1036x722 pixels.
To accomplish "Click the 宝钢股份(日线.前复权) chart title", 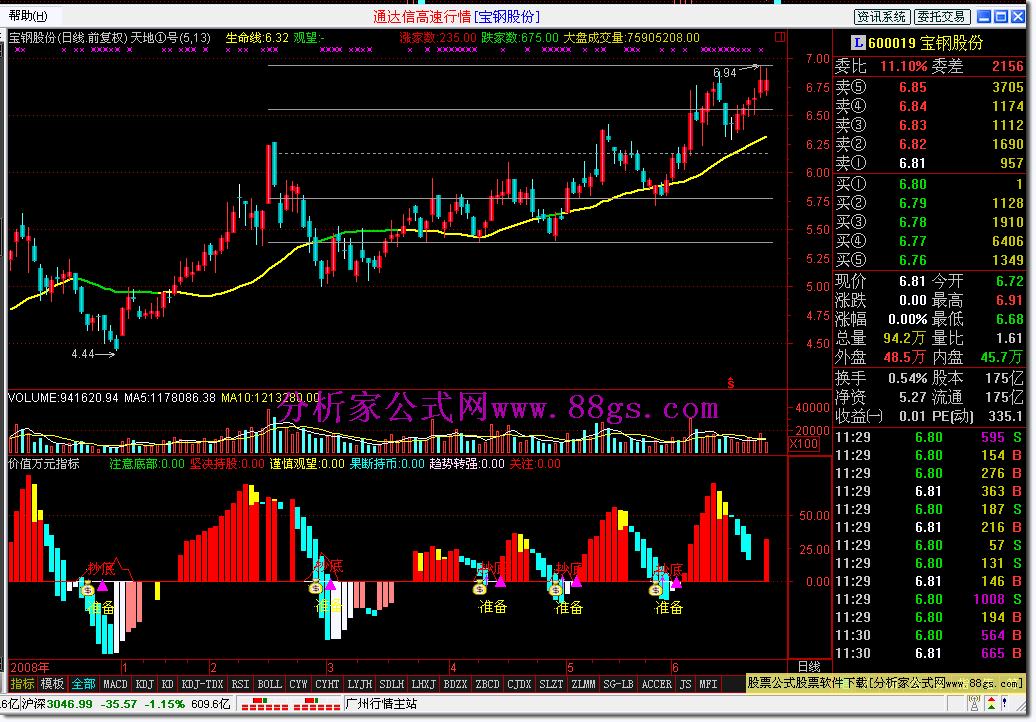I will pyautogui.click(x=67, y=38).
